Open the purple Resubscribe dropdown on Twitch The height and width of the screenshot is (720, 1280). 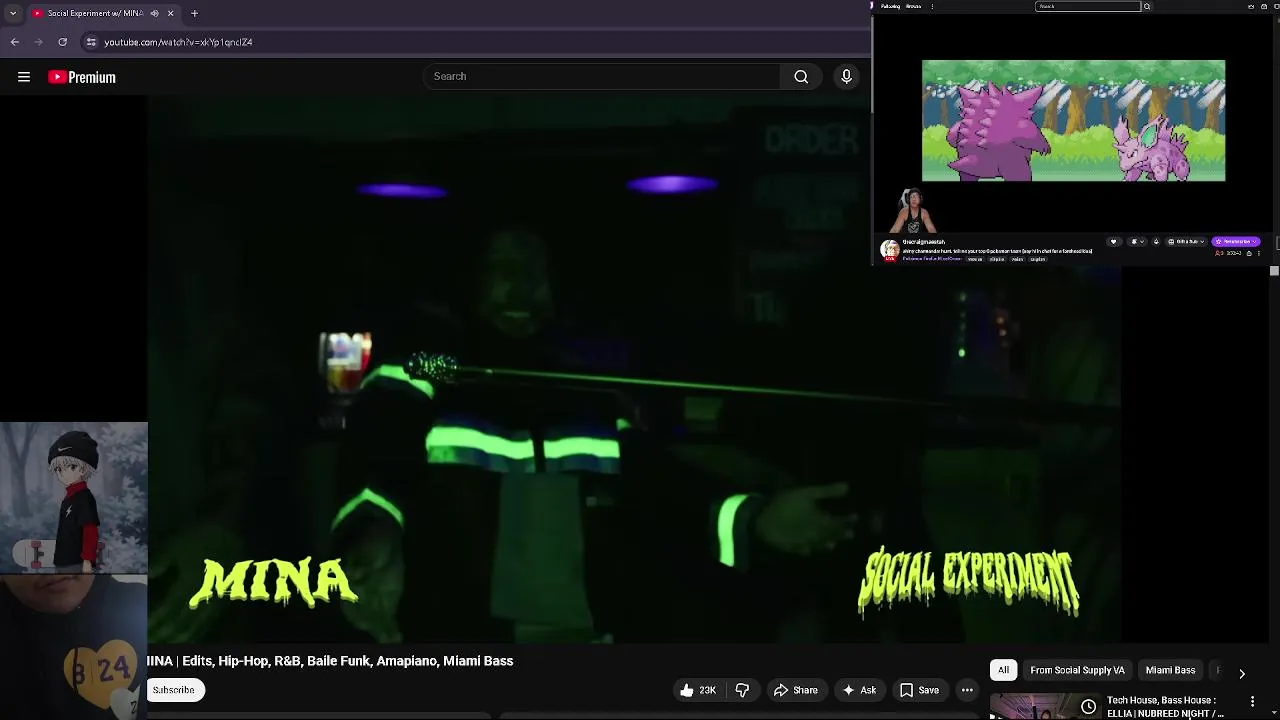pos(1236,241)
